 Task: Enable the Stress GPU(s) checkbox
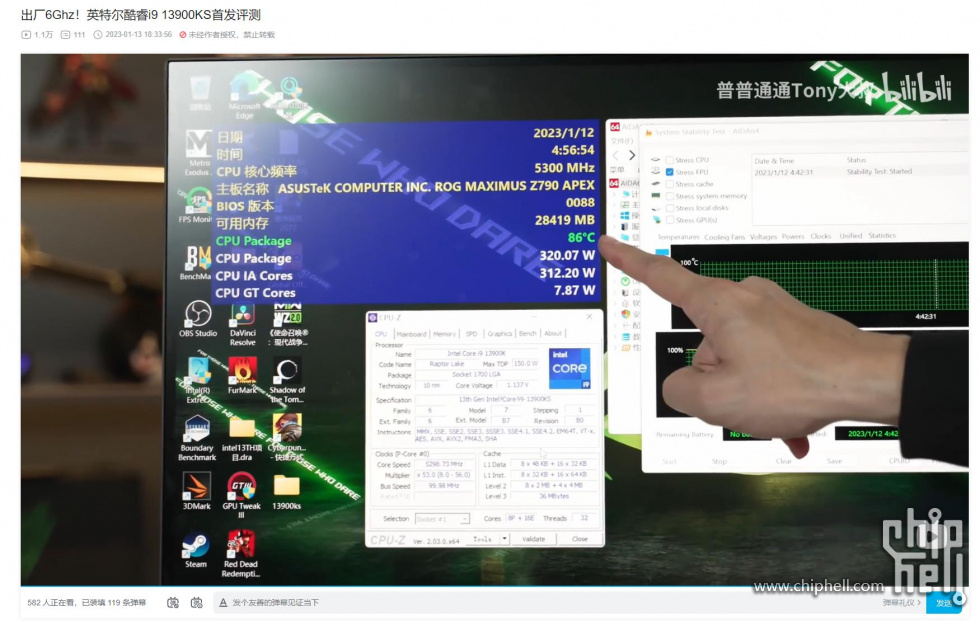click(x=669, y=220)
